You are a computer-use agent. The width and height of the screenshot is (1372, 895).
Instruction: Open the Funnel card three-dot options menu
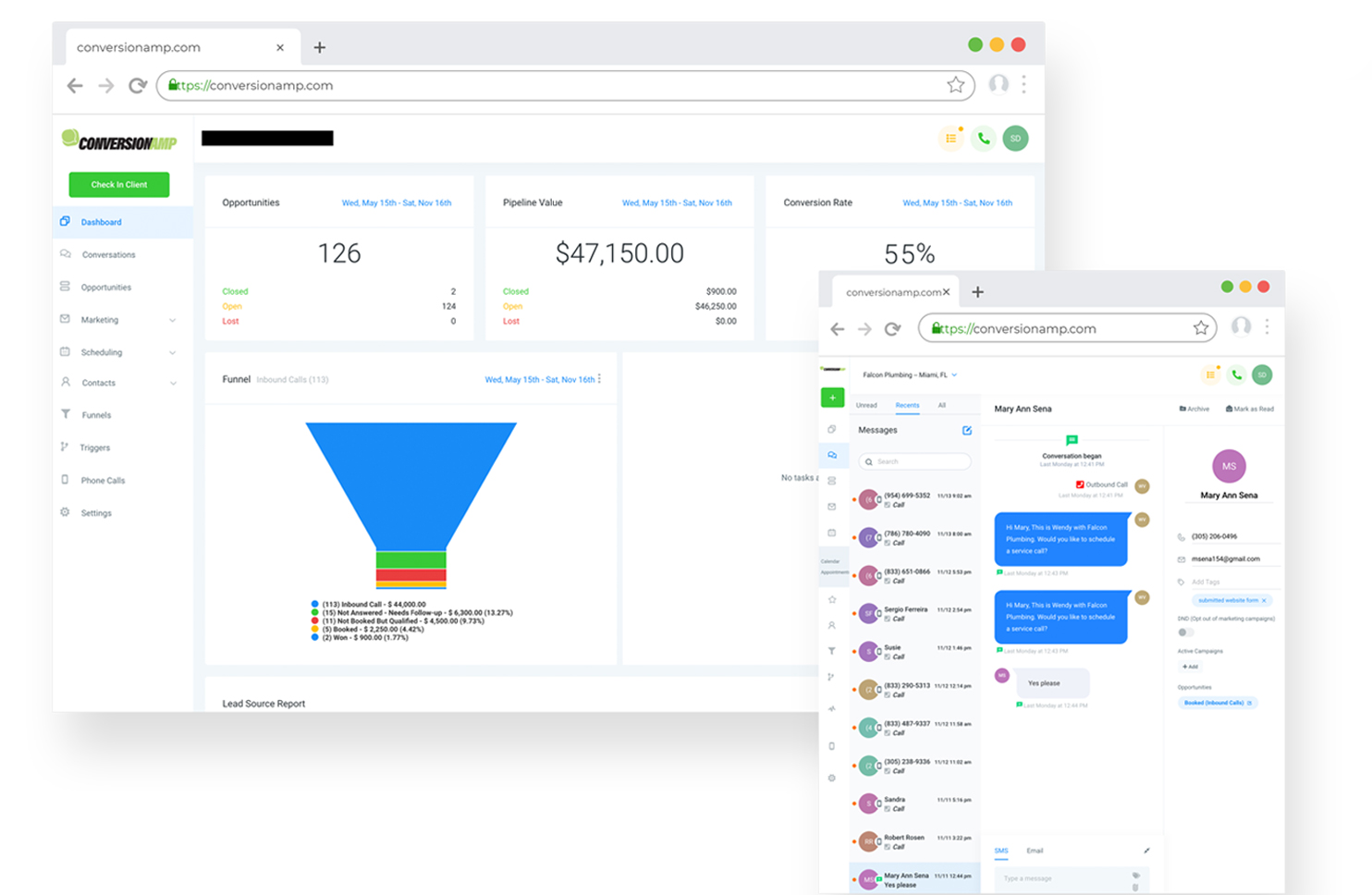600,379
